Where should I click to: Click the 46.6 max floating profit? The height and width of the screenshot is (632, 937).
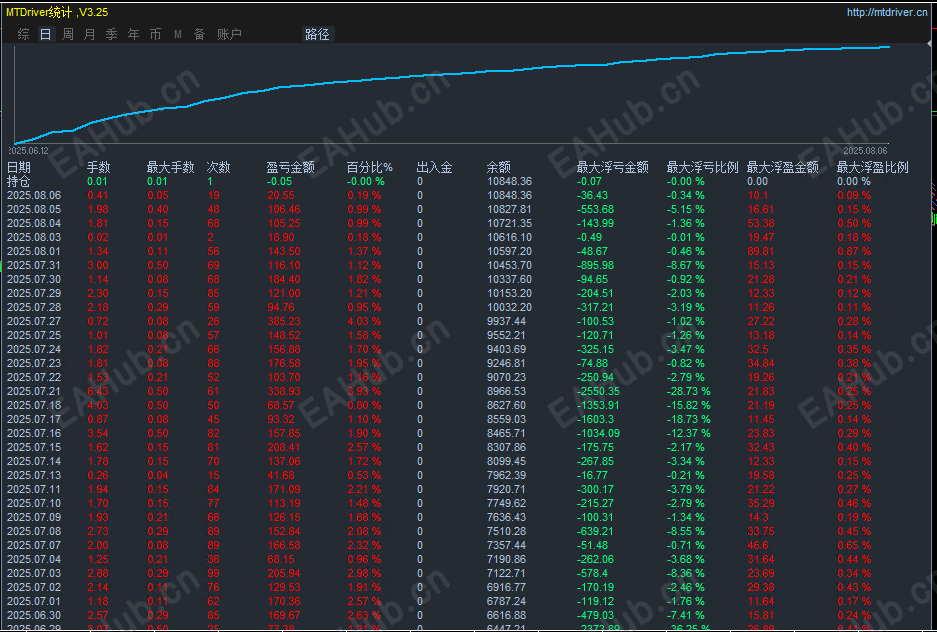click(x=758, y=545)
